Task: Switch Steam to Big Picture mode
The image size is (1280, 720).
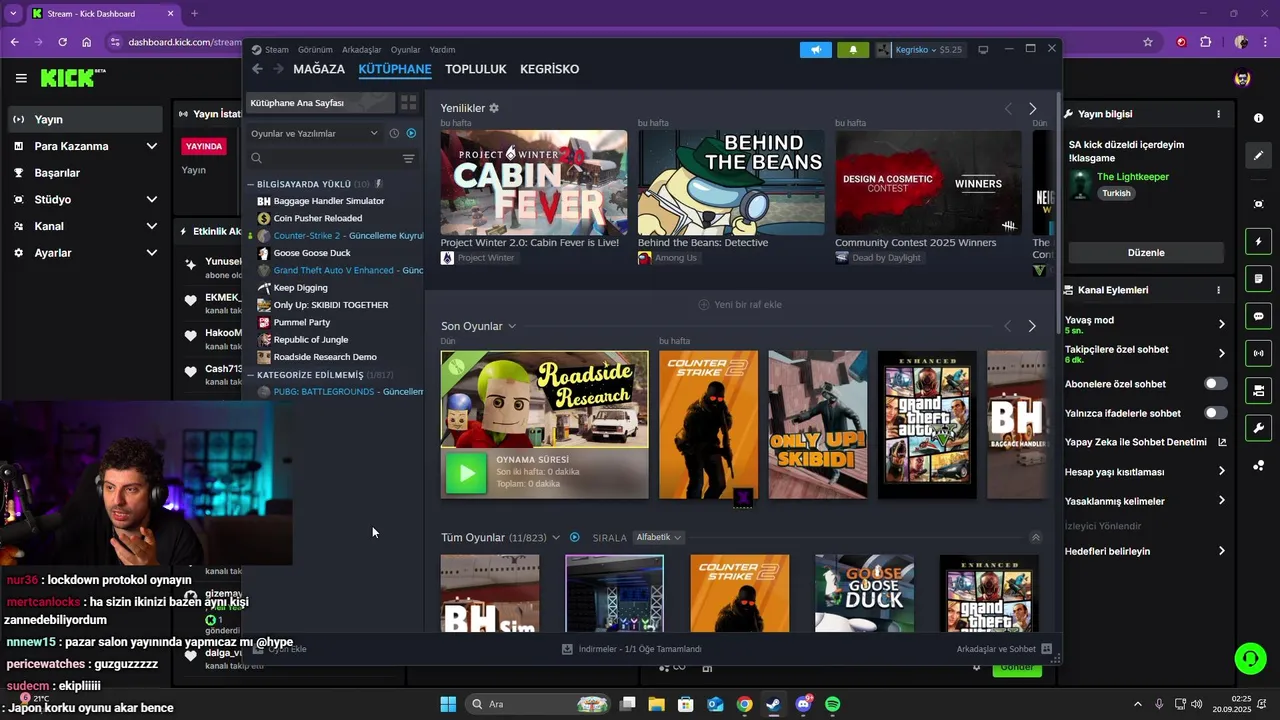Action: [983, 49]
